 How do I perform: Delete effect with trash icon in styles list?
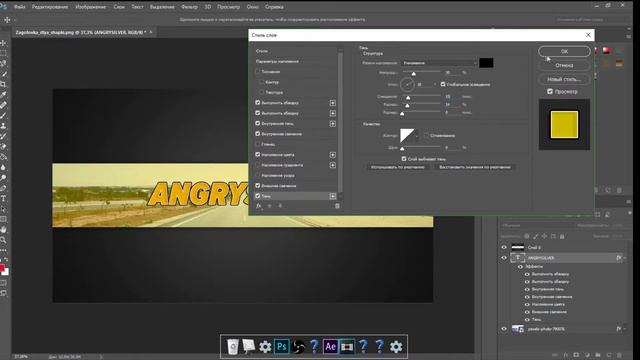tap(337, 206)
